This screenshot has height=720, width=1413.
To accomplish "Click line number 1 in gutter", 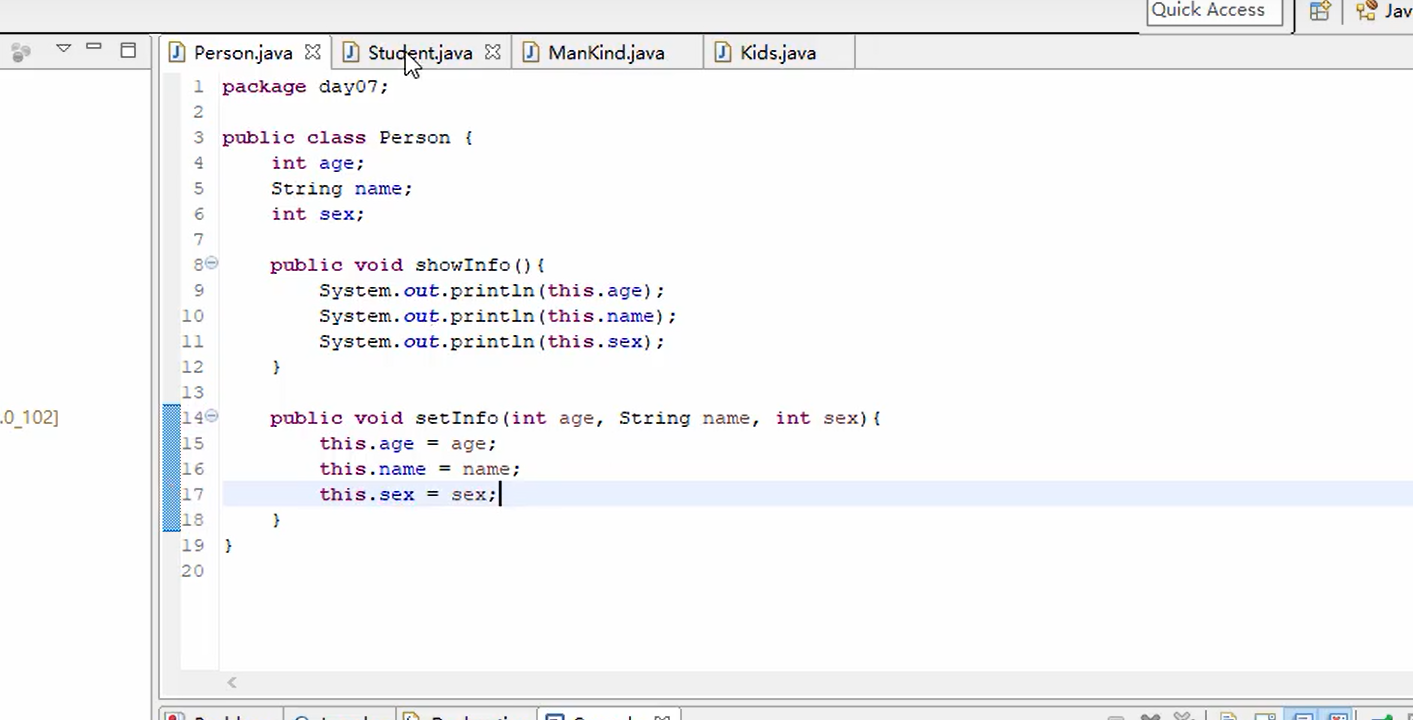I will [x=197, y=87].
